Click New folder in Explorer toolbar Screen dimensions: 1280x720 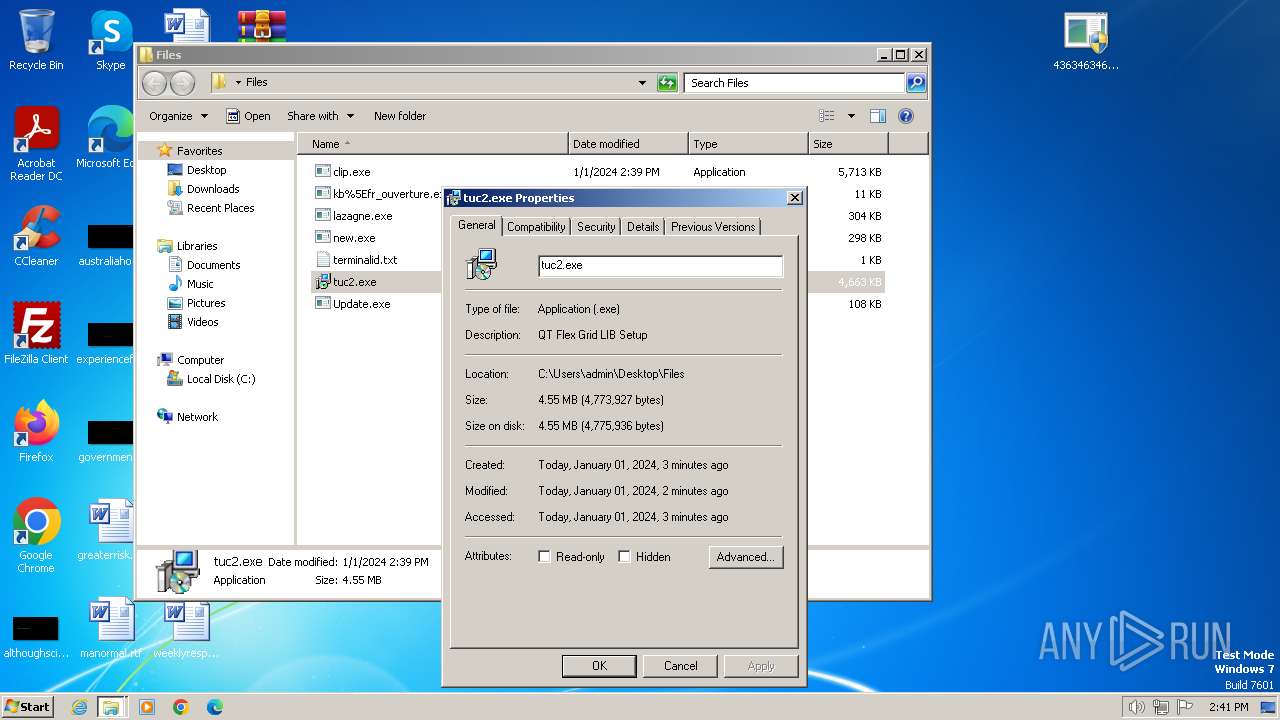pos(400,116)
